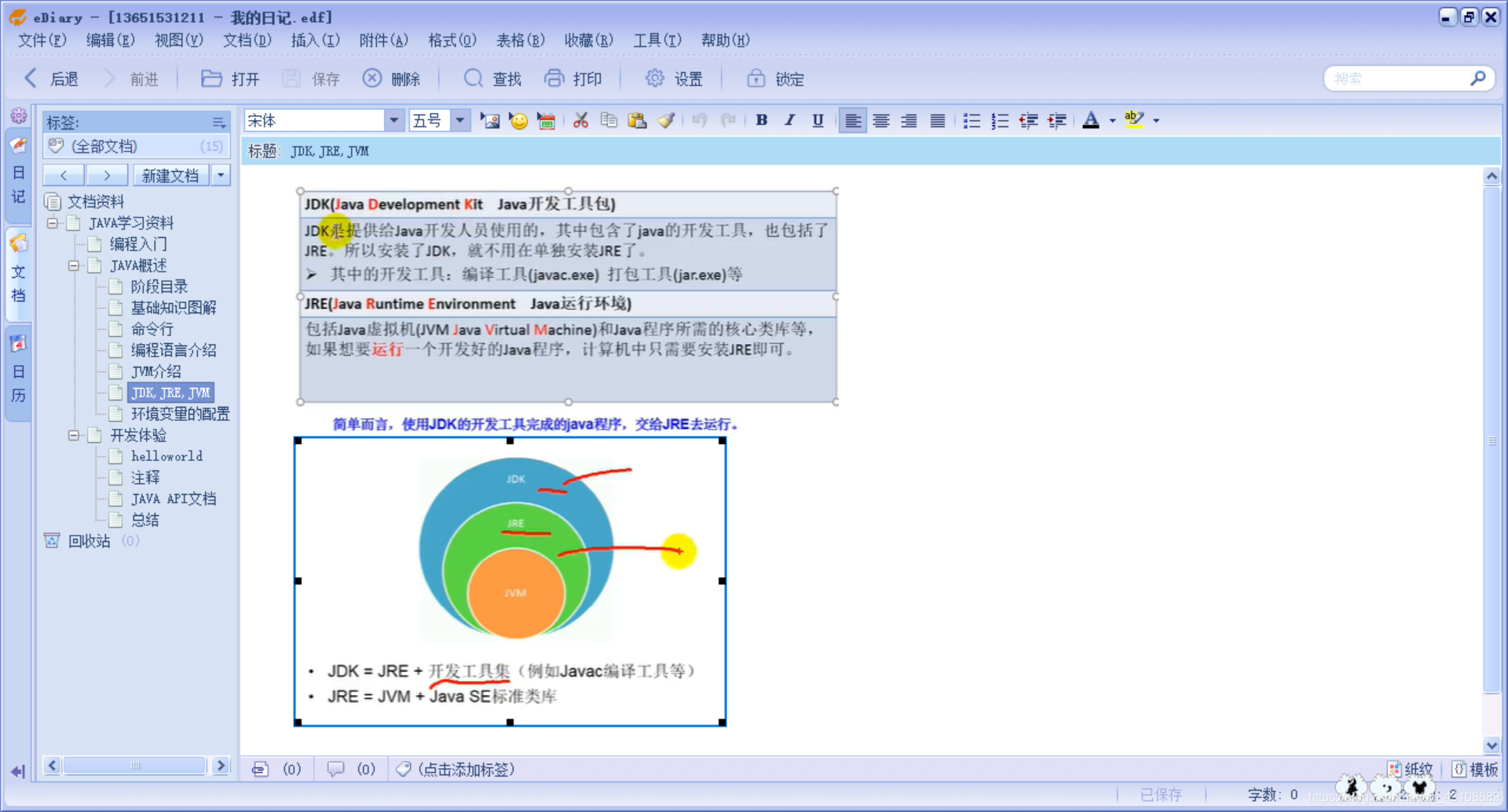The image size is (1508, 812).
Task: Toggle bold formatting
Action: (761, 120)
